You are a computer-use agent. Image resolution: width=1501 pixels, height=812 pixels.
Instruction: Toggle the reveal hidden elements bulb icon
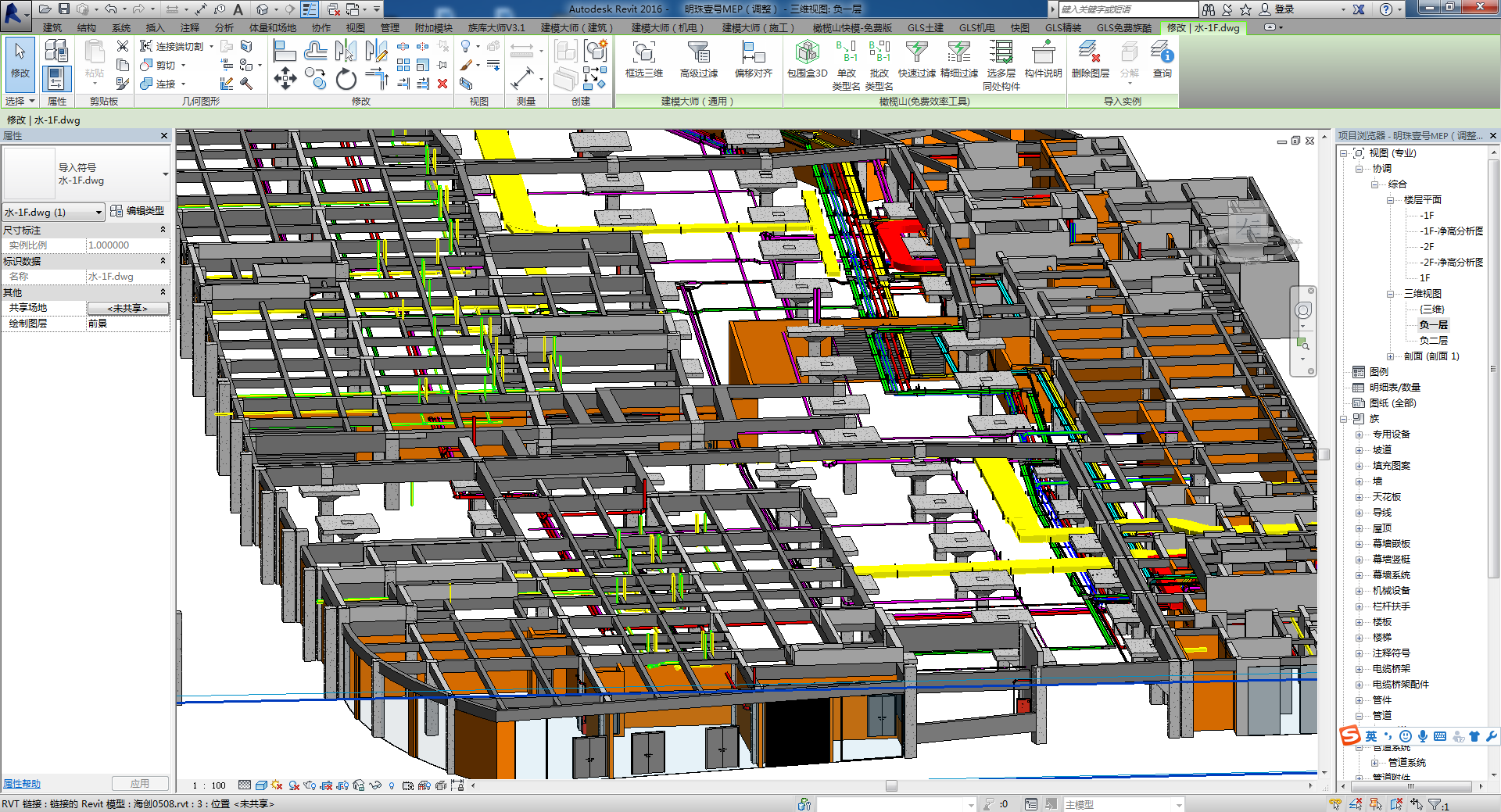(x=392, y=785)
